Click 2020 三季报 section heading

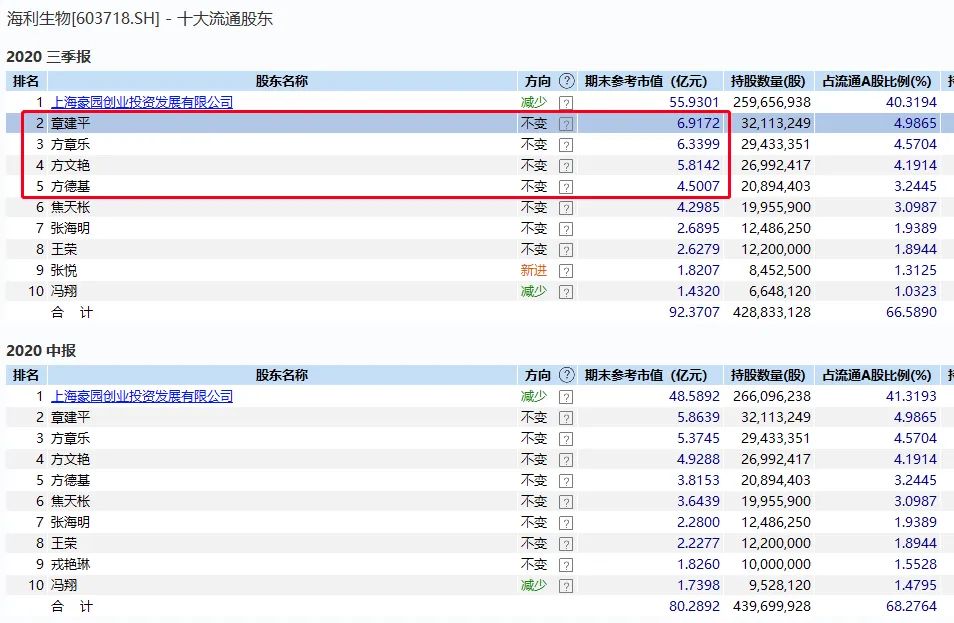49,57
